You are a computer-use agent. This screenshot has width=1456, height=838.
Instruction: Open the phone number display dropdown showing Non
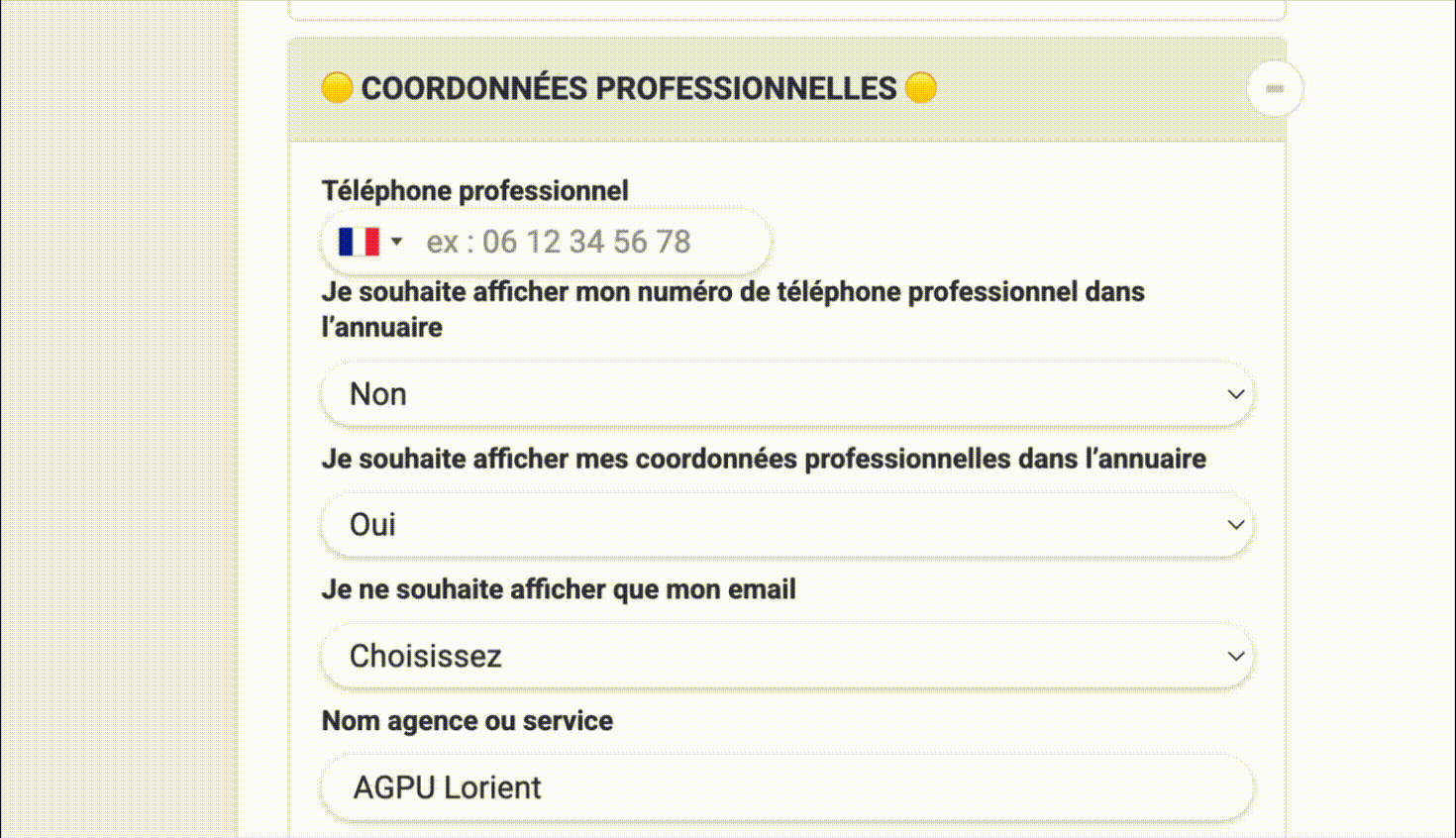pos(773,394)
